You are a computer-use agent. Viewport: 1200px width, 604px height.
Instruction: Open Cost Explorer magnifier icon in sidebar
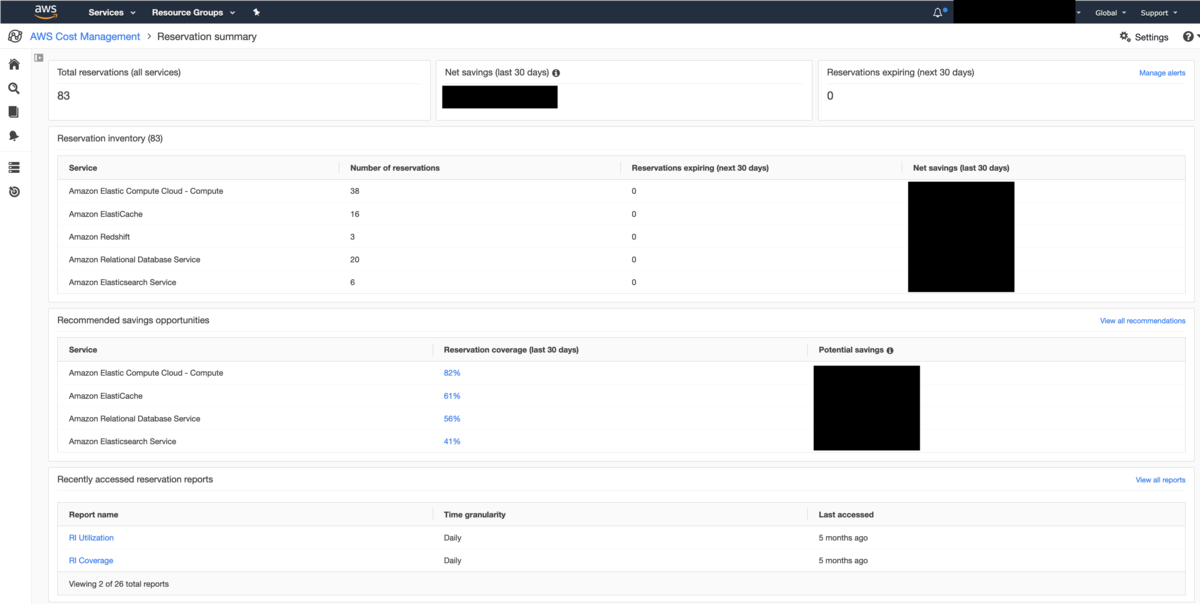click(x=14, y=88)
